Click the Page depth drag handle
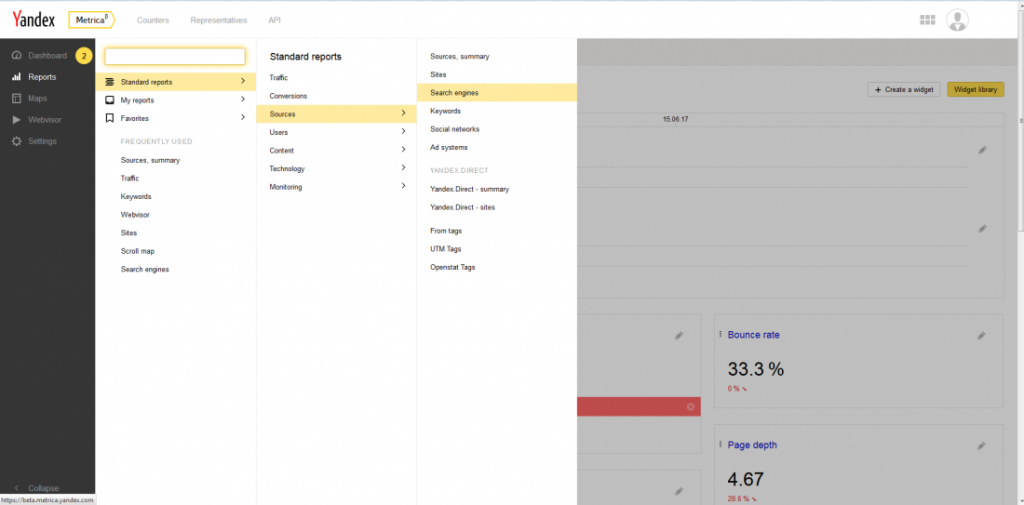Image resolution: width=1024 pixels, height=505 pixels. point(720,444)
